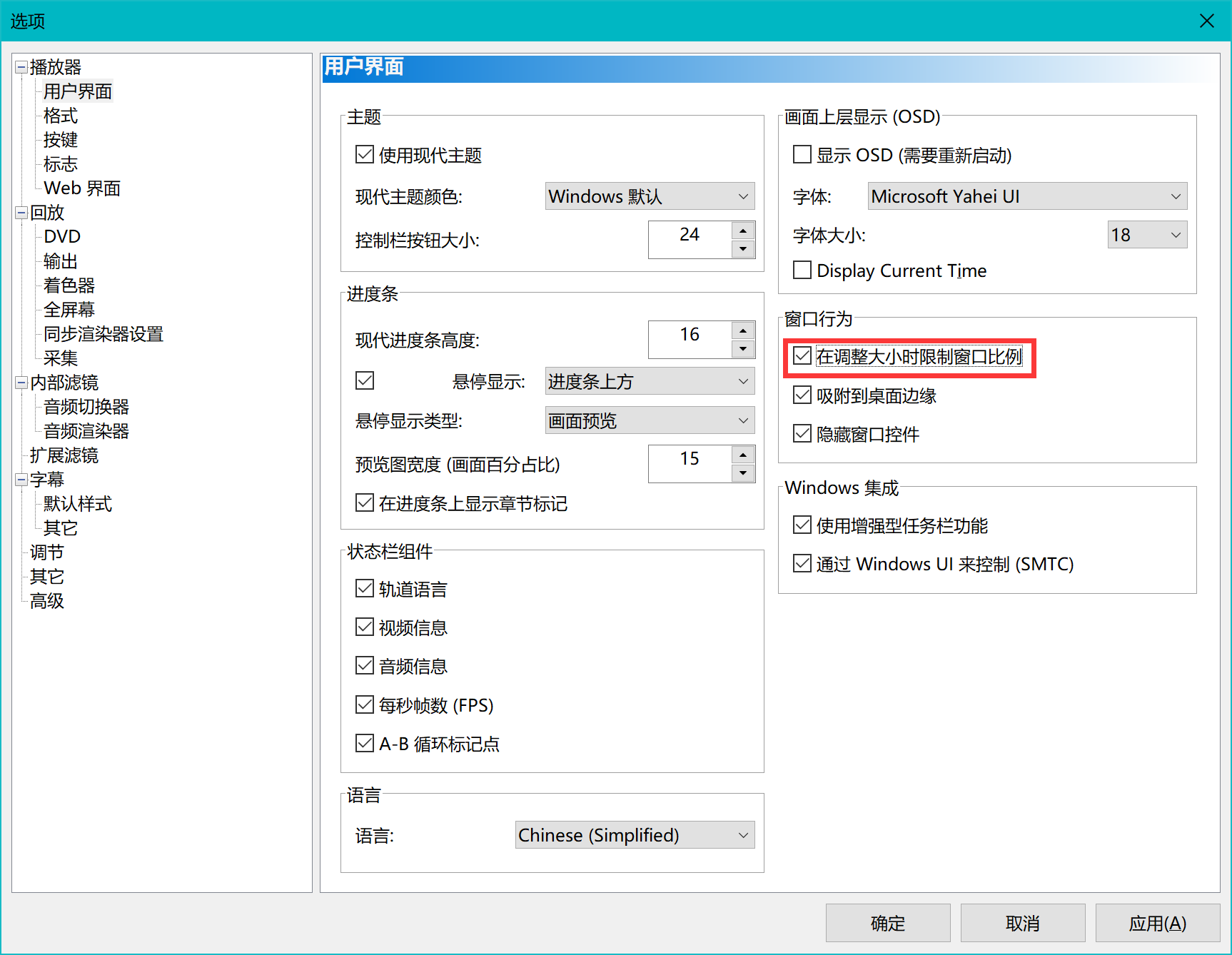Open the 着色器 settings page
The image size is (1232, 955).
[69, 286]
